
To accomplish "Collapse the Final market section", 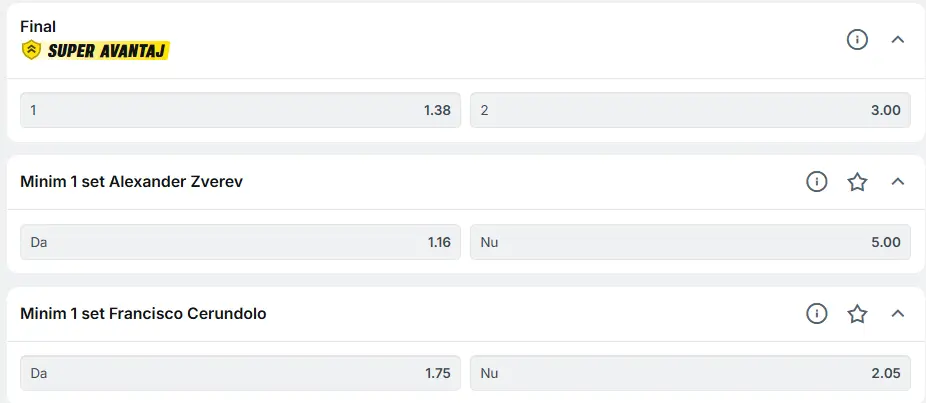I will (897, 40).
